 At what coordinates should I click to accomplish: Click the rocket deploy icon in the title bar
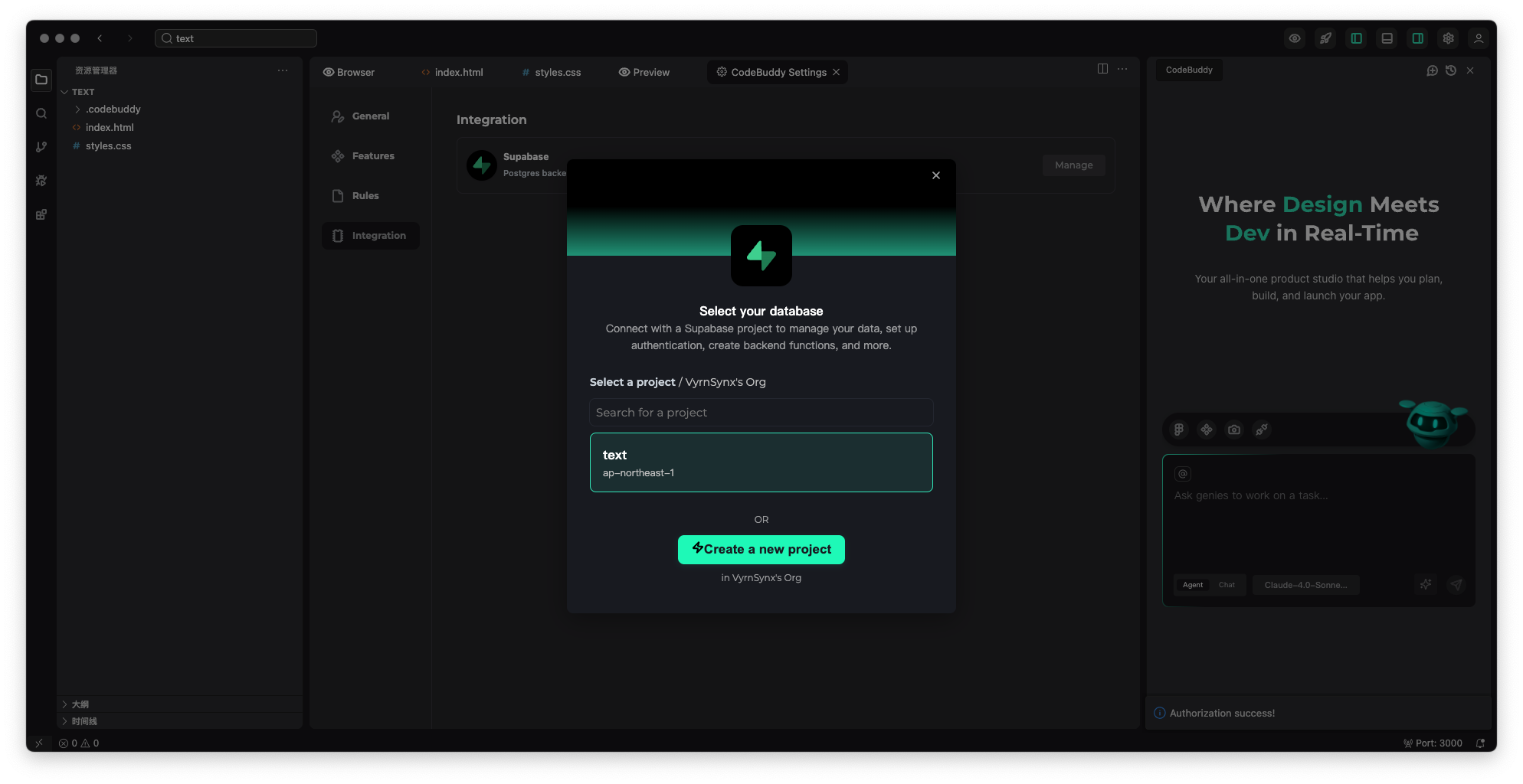(x=1325, y=38)
